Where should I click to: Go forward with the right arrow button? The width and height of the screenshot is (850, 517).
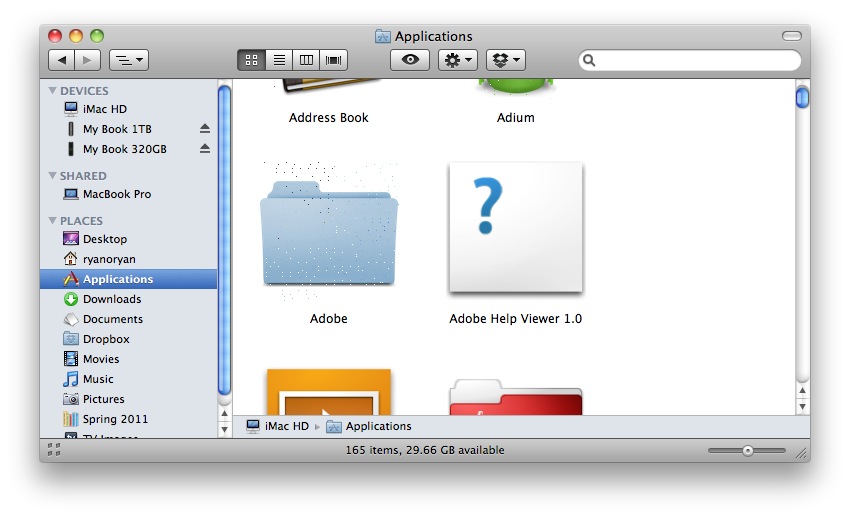pos(87,60)
